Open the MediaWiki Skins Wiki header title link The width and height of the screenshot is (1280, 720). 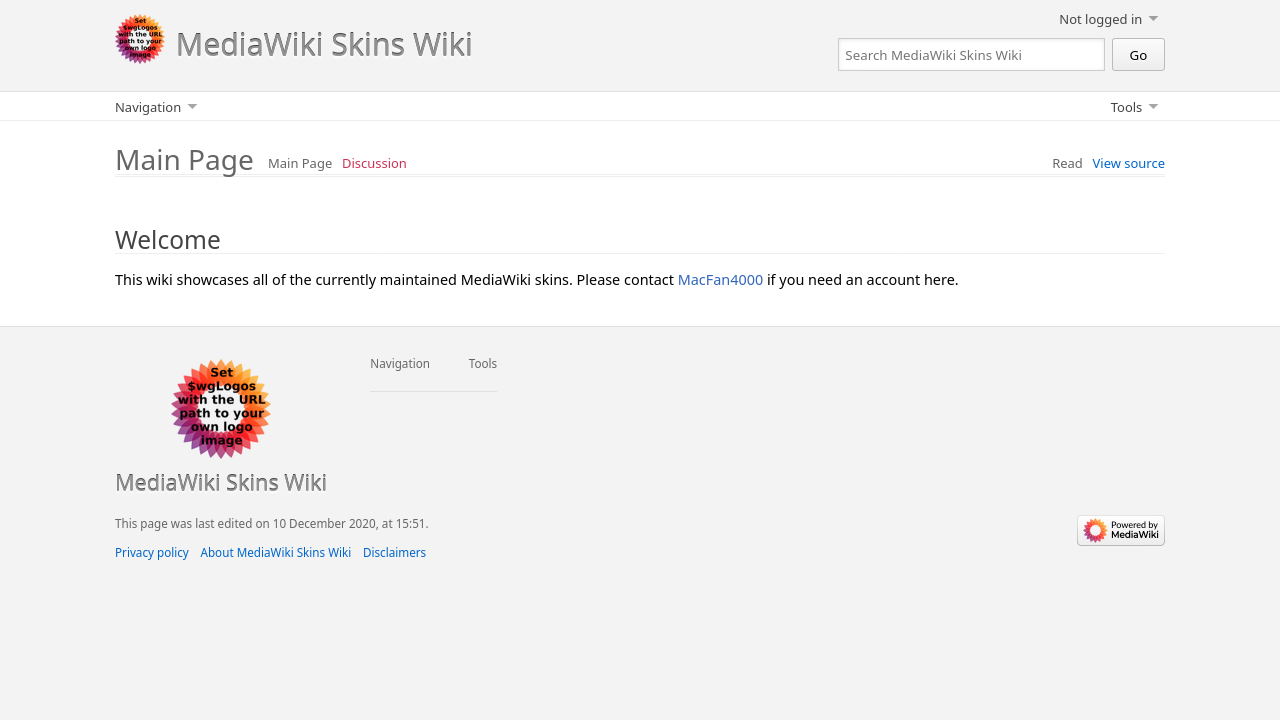tap(324, 45)
